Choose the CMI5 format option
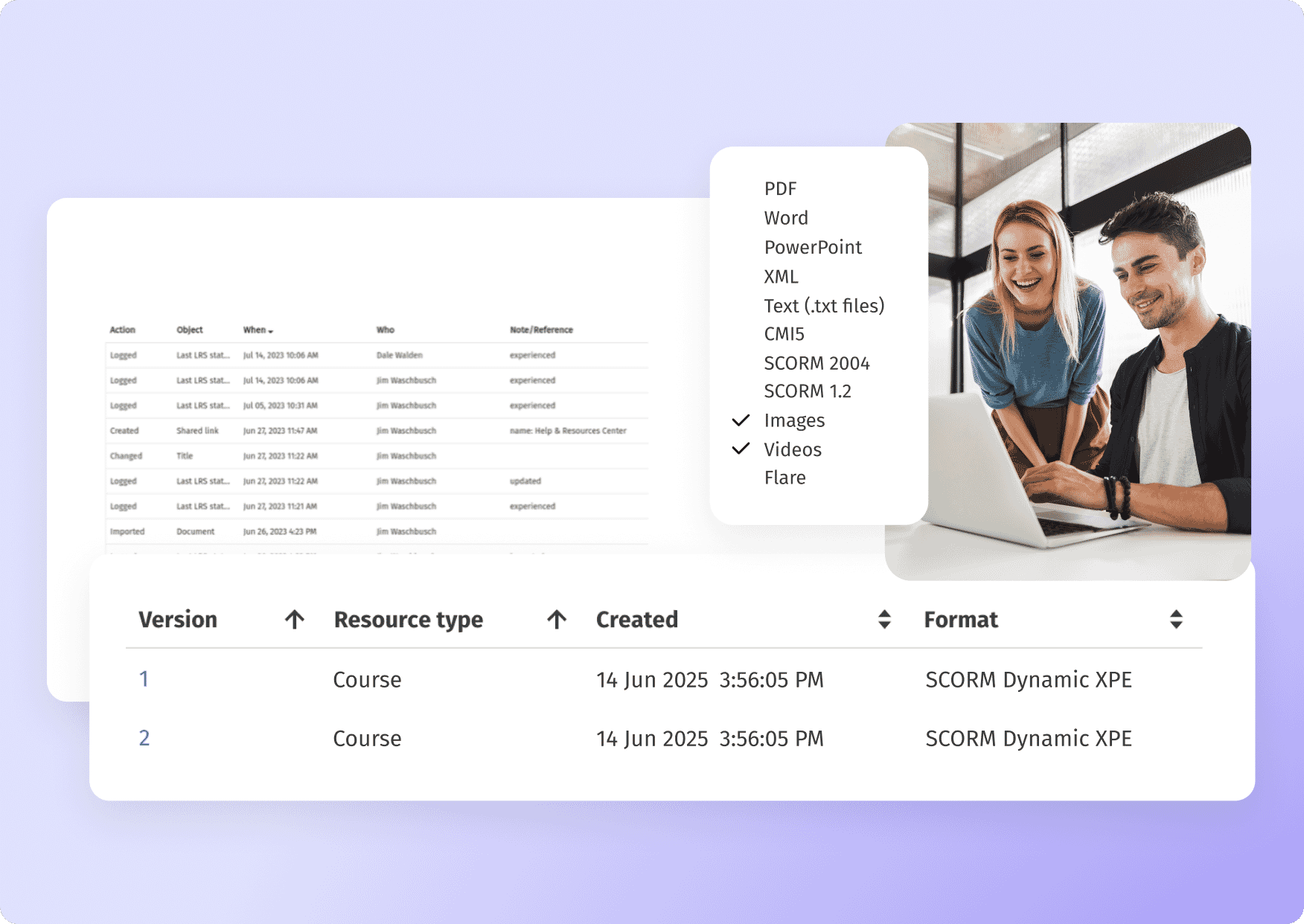This screenshot has height=924, width=1304. coord(784,335)
